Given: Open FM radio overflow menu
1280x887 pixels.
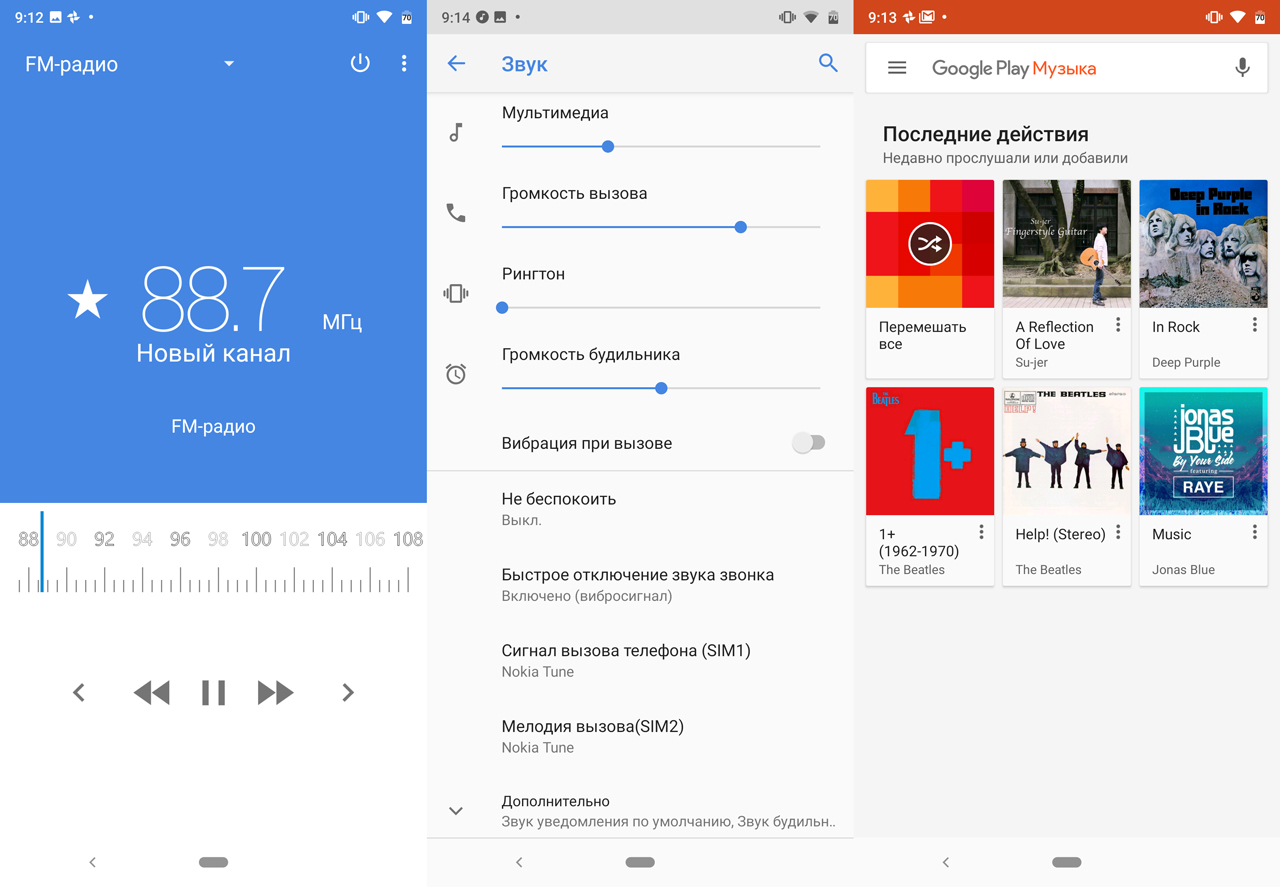Looking at the screenshot, I should (x=404, y=63).
